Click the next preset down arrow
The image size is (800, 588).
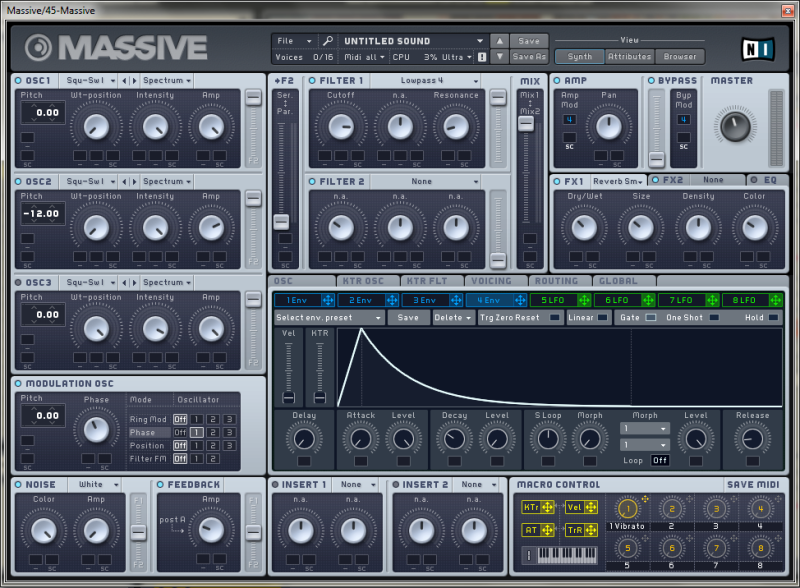pyautogui.click(x=499, y=57)
